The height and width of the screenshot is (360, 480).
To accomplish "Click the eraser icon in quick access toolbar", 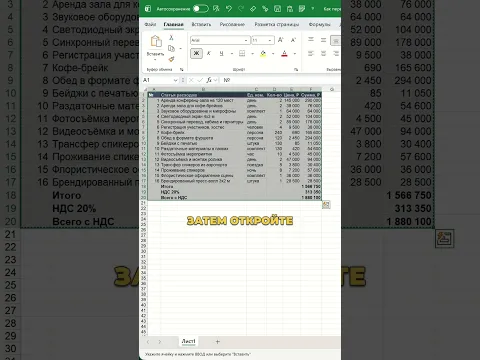I will point(253,9).
